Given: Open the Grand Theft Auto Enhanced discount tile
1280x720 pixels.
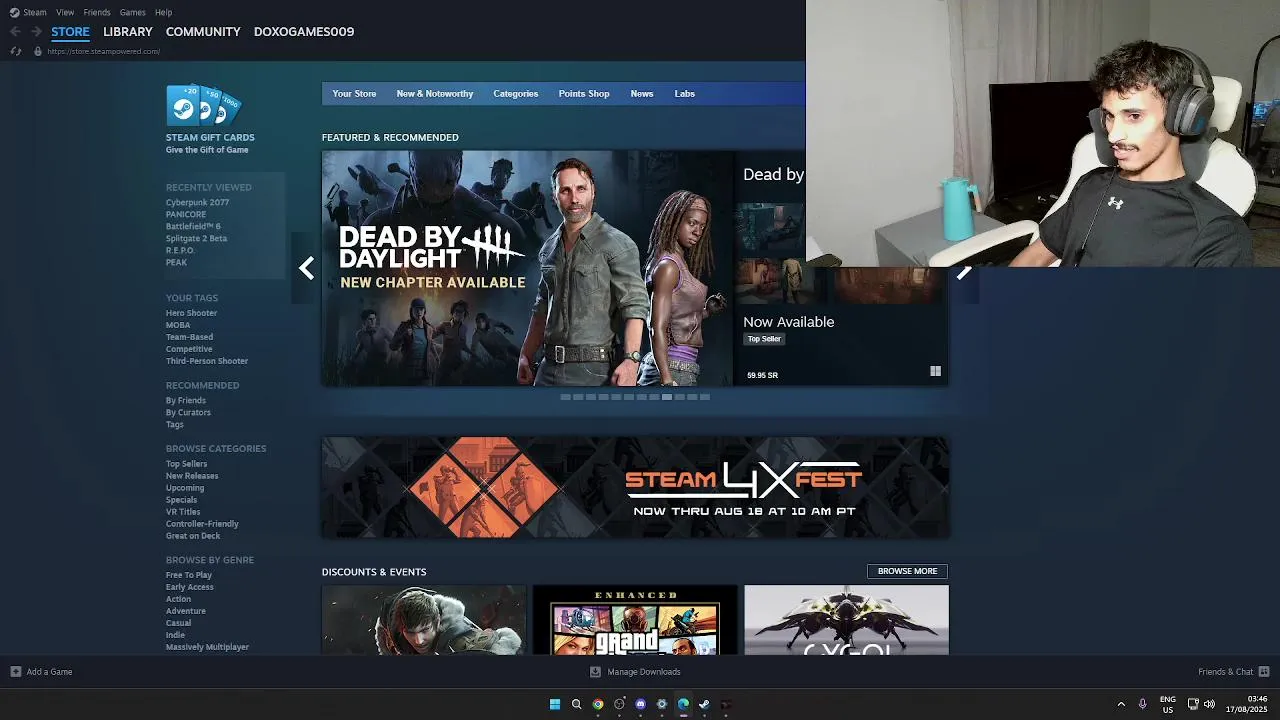Looking at the screenshot, I should tap(635, 620).
